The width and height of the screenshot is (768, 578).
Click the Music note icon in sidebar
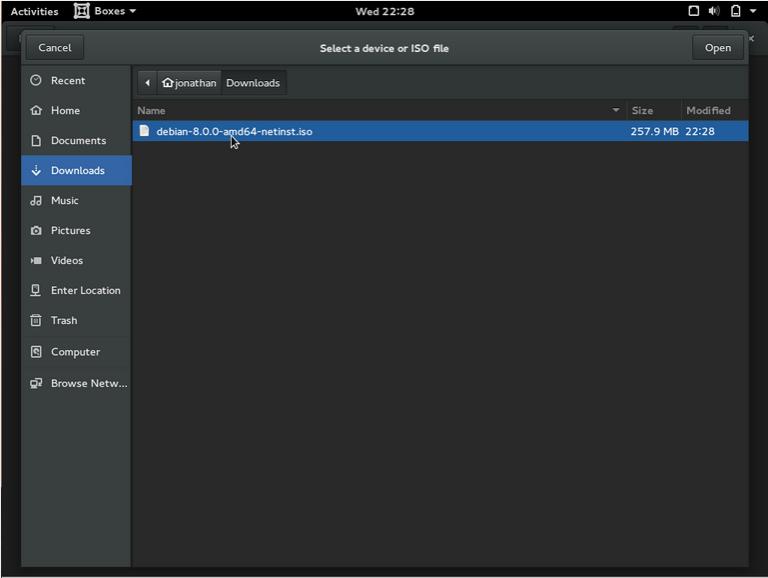point(37,200)
